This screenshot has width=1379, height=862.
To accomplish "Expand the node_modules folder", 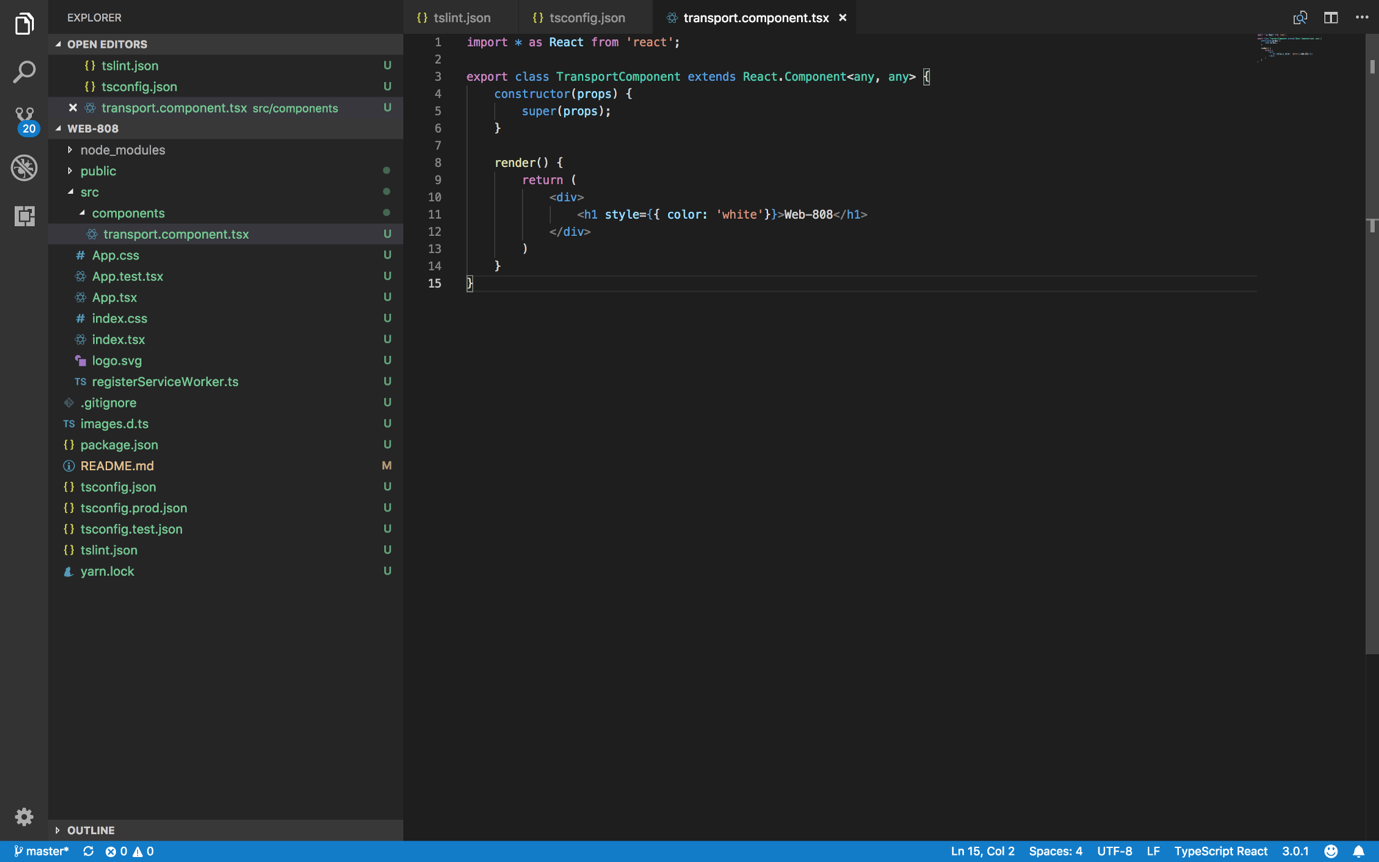I will (x=122, y=150).
